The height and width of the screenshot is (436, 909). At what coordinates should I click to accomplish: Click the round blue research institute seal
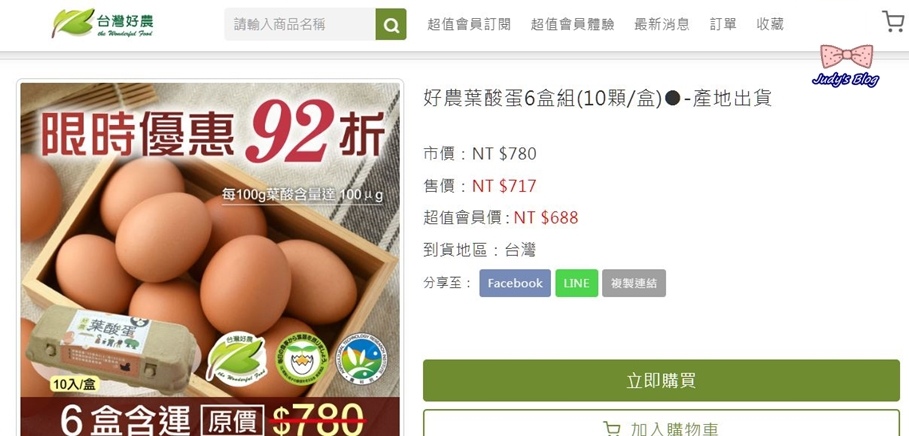coord(361,357)
